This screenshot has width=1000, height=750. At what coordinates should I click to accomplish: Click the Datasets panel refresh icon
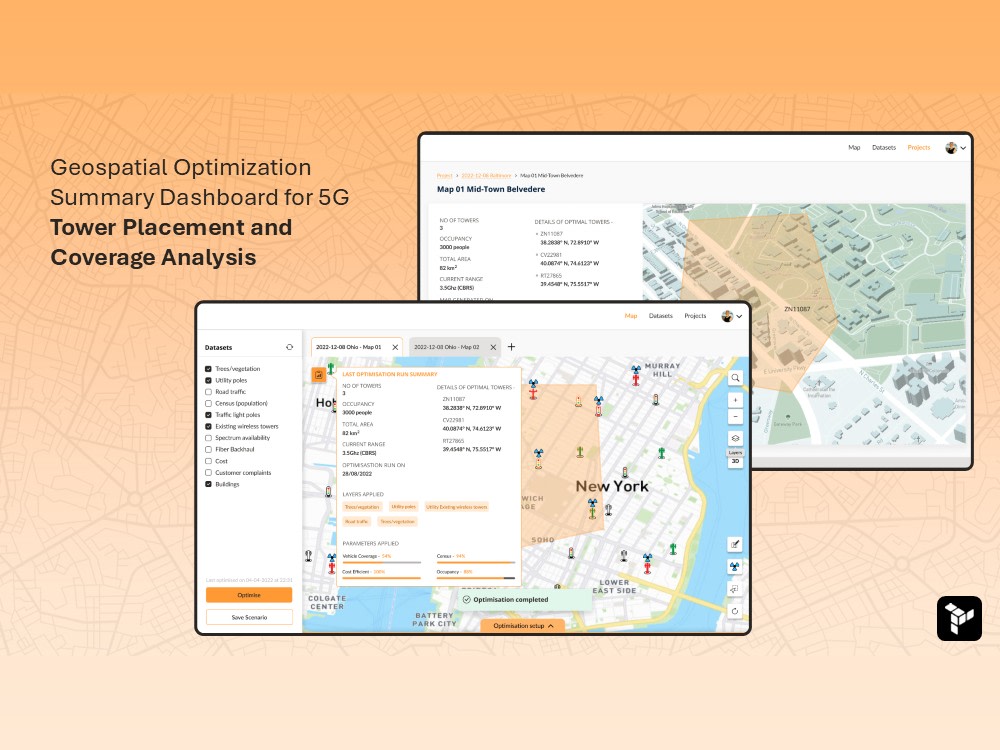click(290, 347)
